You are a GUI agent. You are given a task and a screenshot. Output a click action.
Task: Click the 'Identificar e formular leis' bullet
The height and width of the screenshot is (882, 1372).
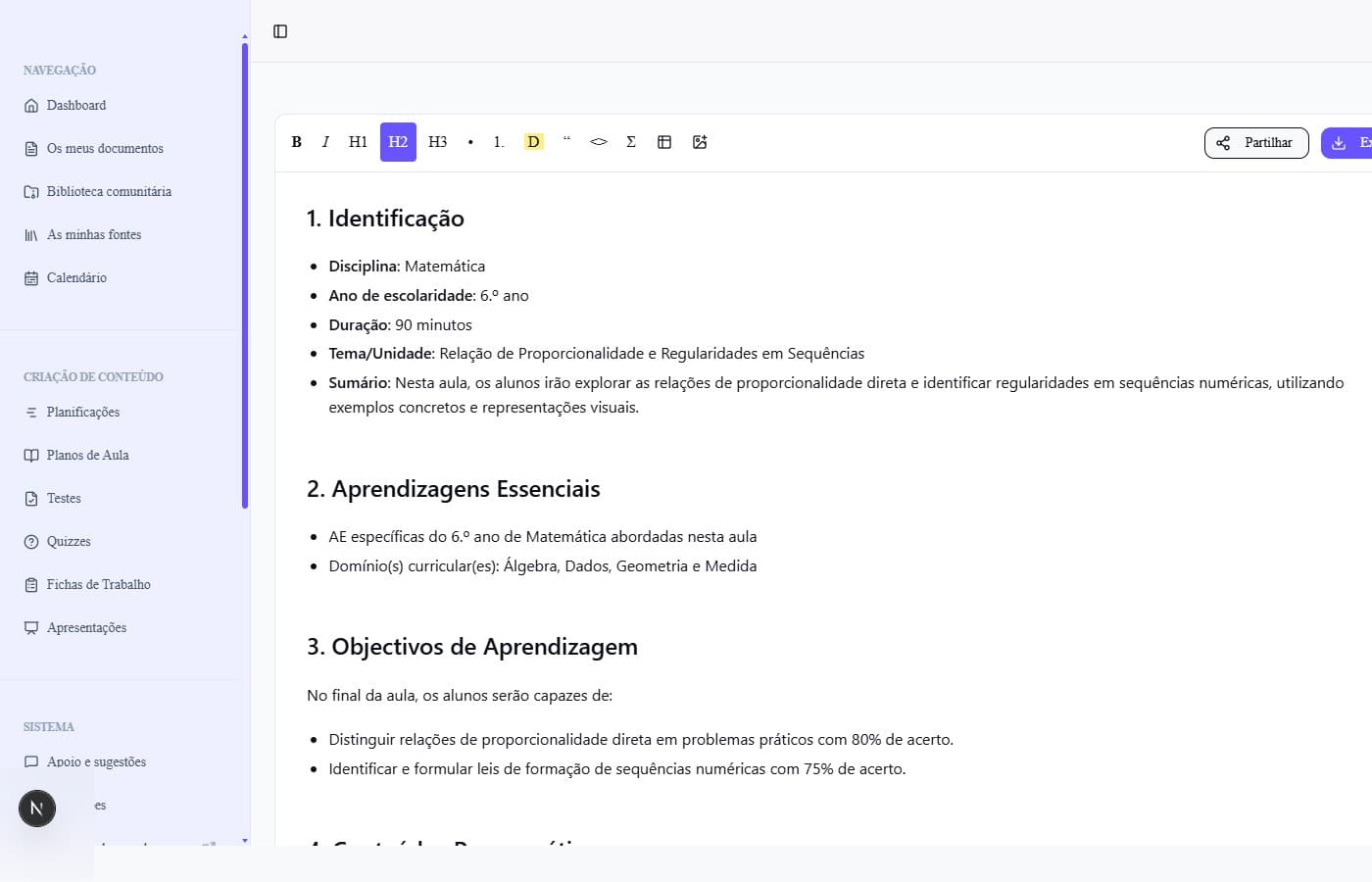point(617,769)
